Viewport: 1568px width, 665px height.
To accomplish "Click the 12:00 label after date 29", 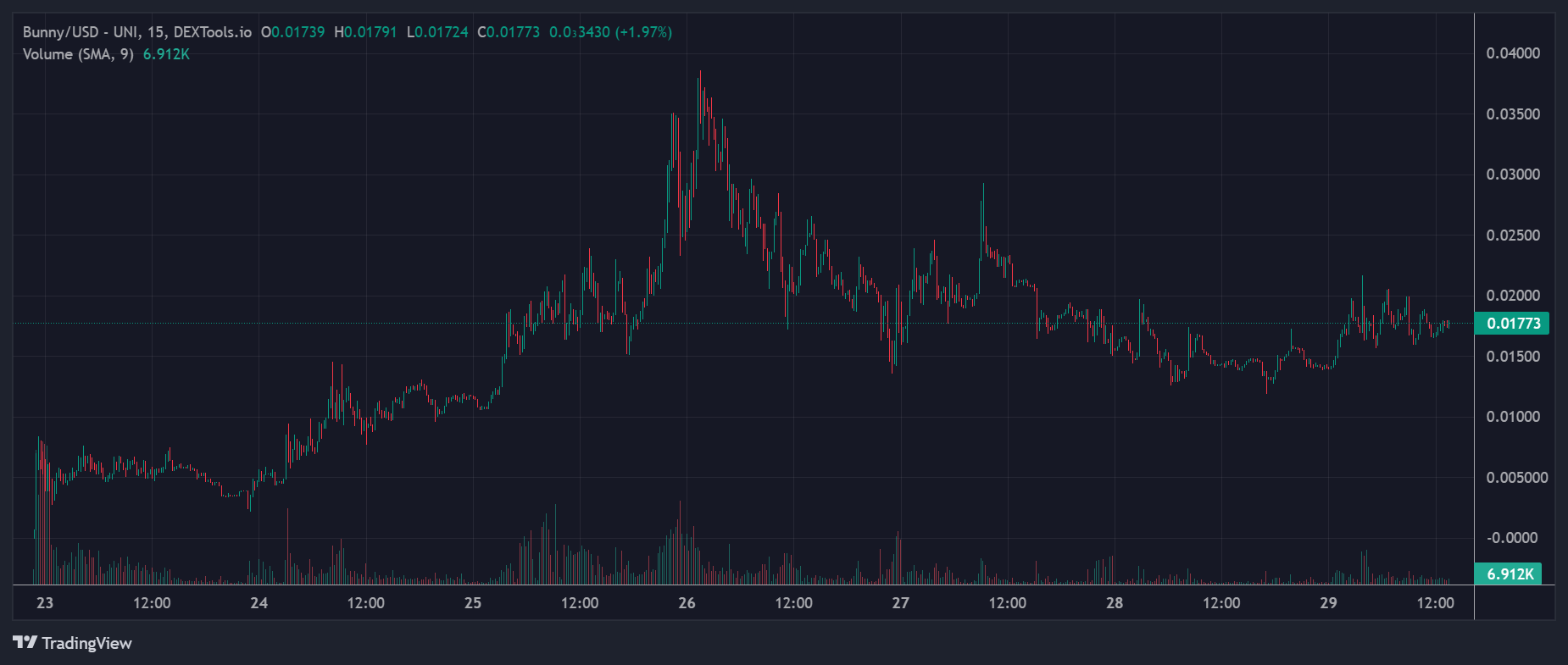I will [1435, 603].
